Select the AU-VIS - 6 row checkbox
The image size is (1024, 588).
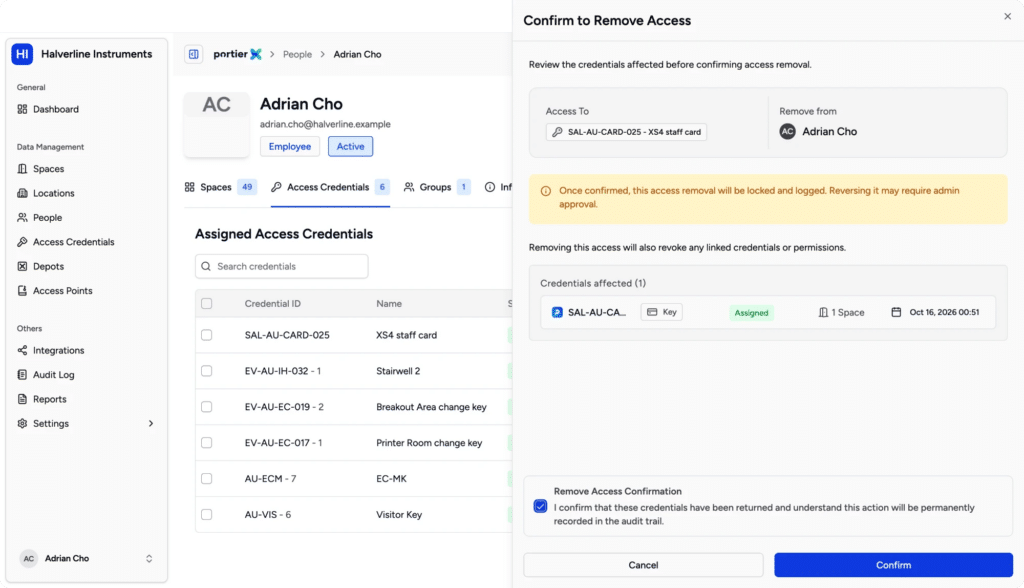pyautogui.click(x=206, y=515)
